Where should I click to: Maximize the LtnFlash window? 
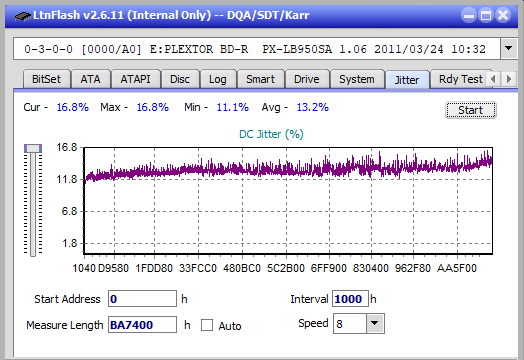tap(486, 16)
